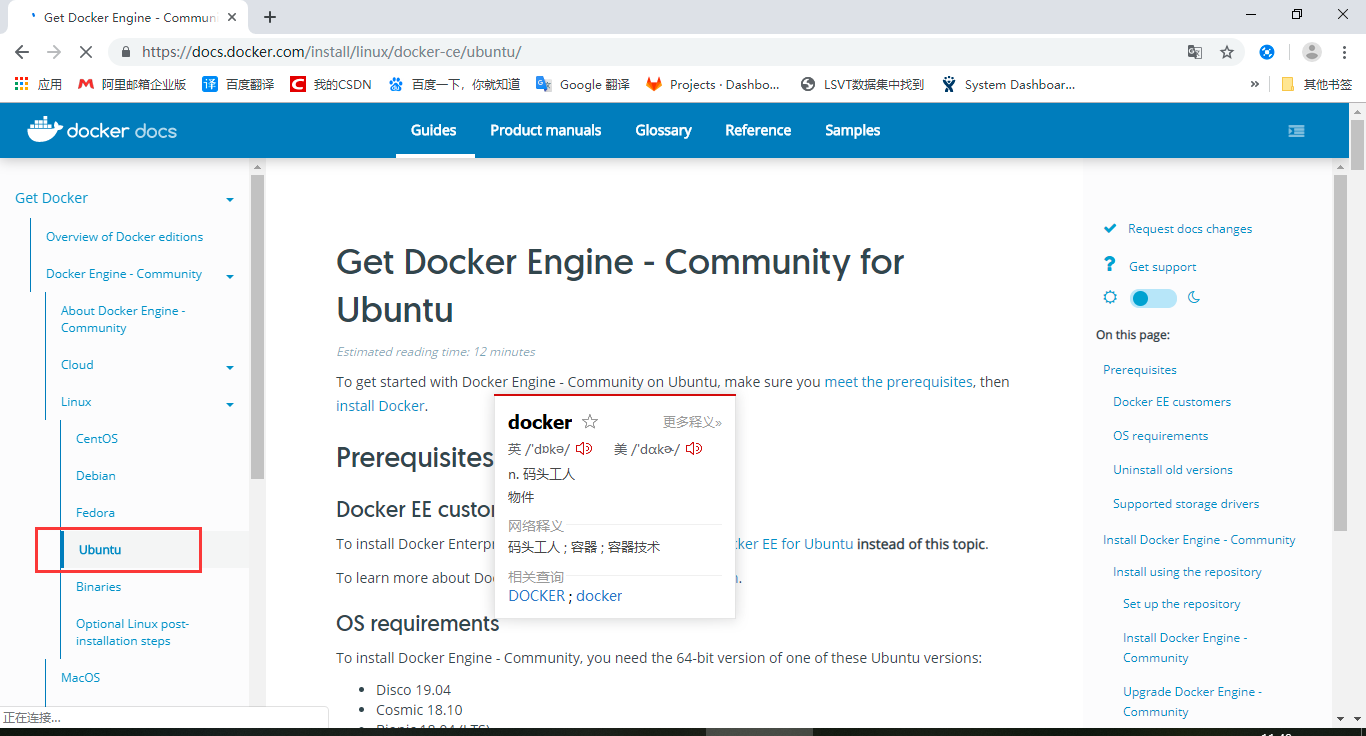Expand the Cloud dropdown in the sidebar
Viewport: 1366px width, 736px height.
pyautogui.click(x=229, y=368)
